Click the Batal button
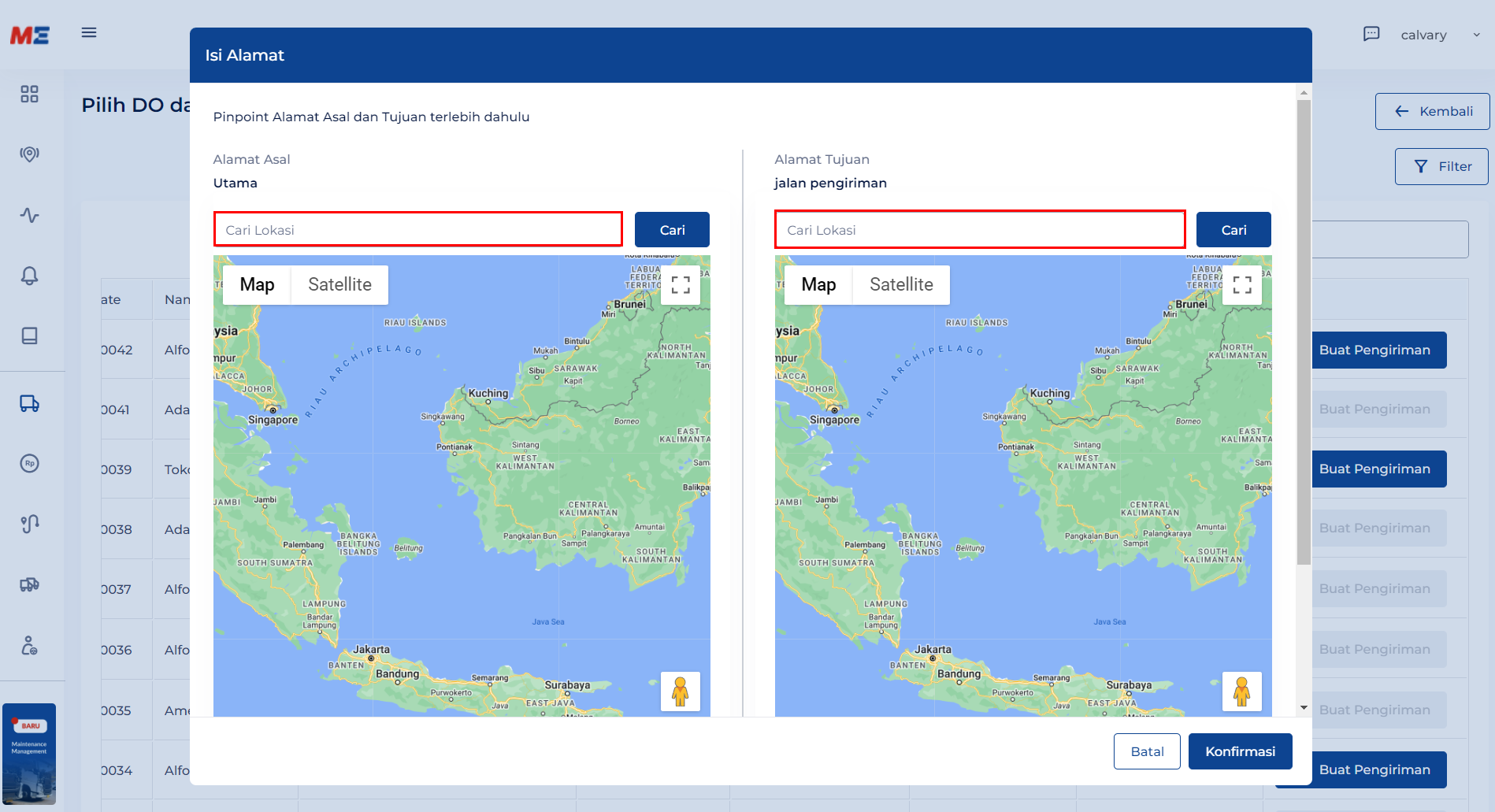This screenshot has height=812, width=1495. (1147, 751)
